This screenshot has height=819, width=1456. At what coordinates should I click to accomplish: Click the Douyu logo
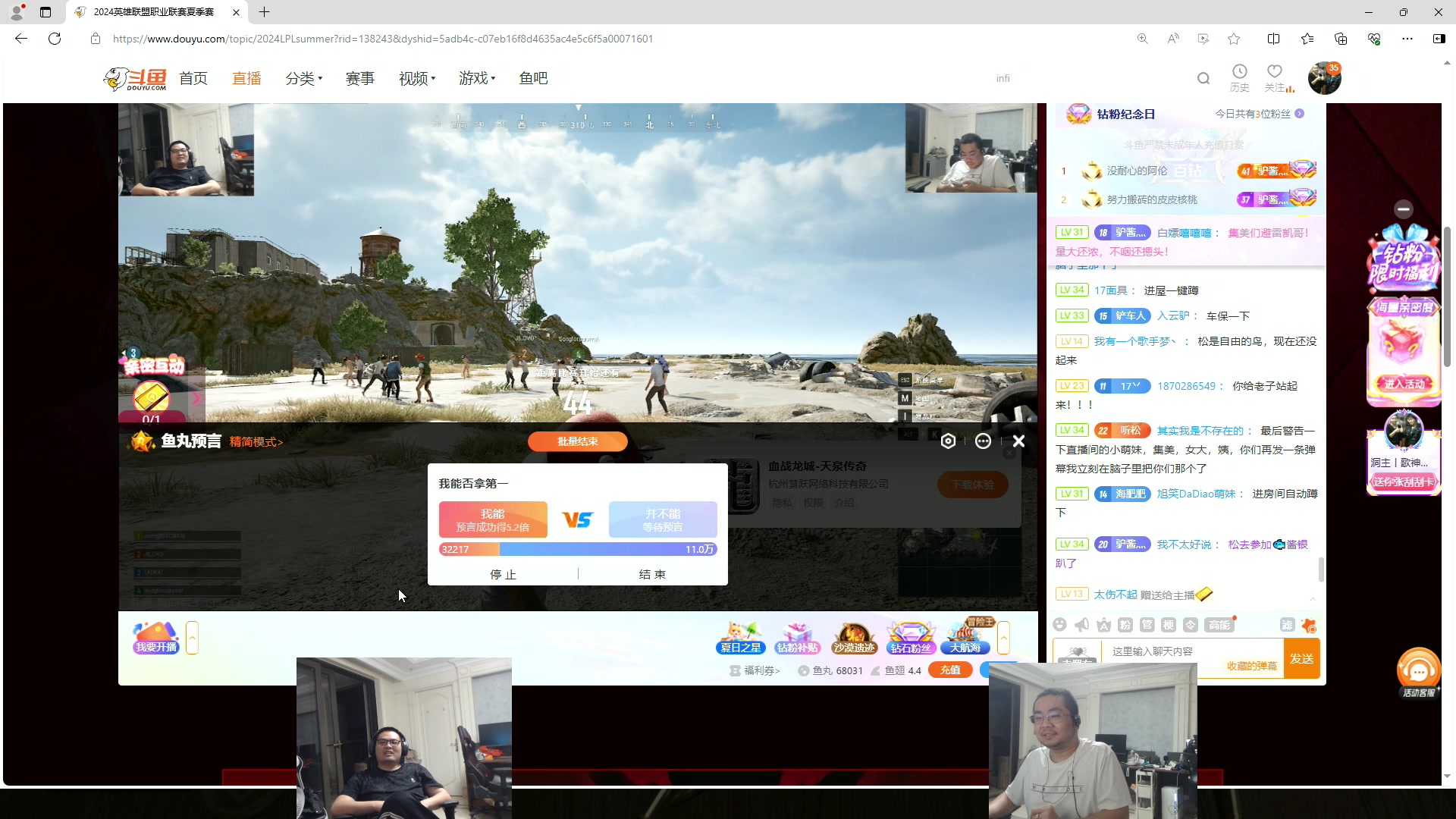(x=136, y=78)
